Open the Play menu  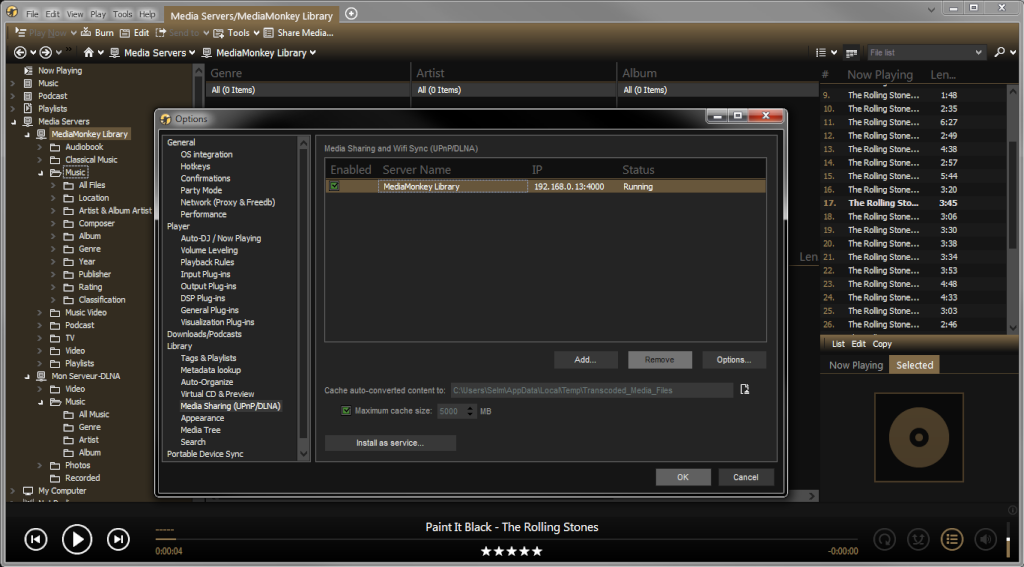(98, 14)
